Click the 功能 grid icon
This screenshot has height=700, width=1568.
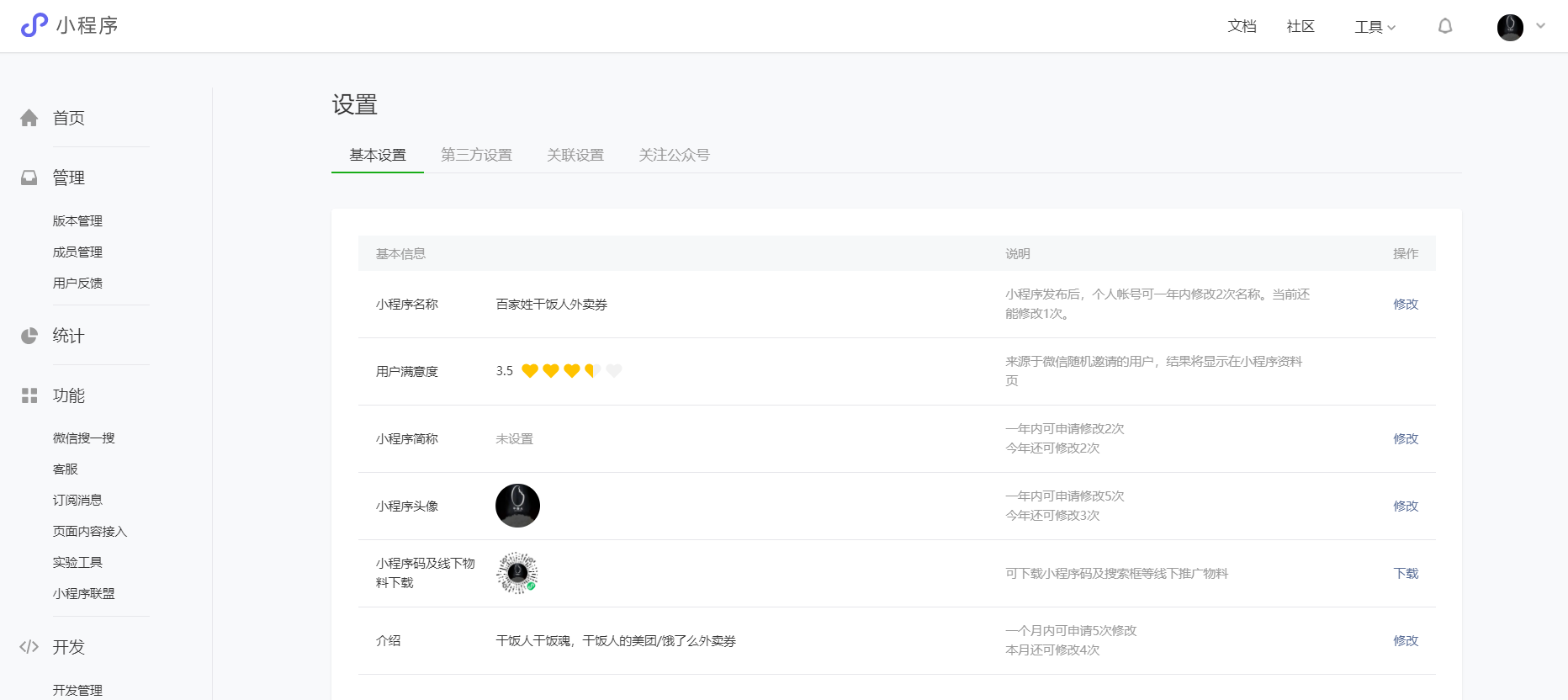(x=29, y=395)
